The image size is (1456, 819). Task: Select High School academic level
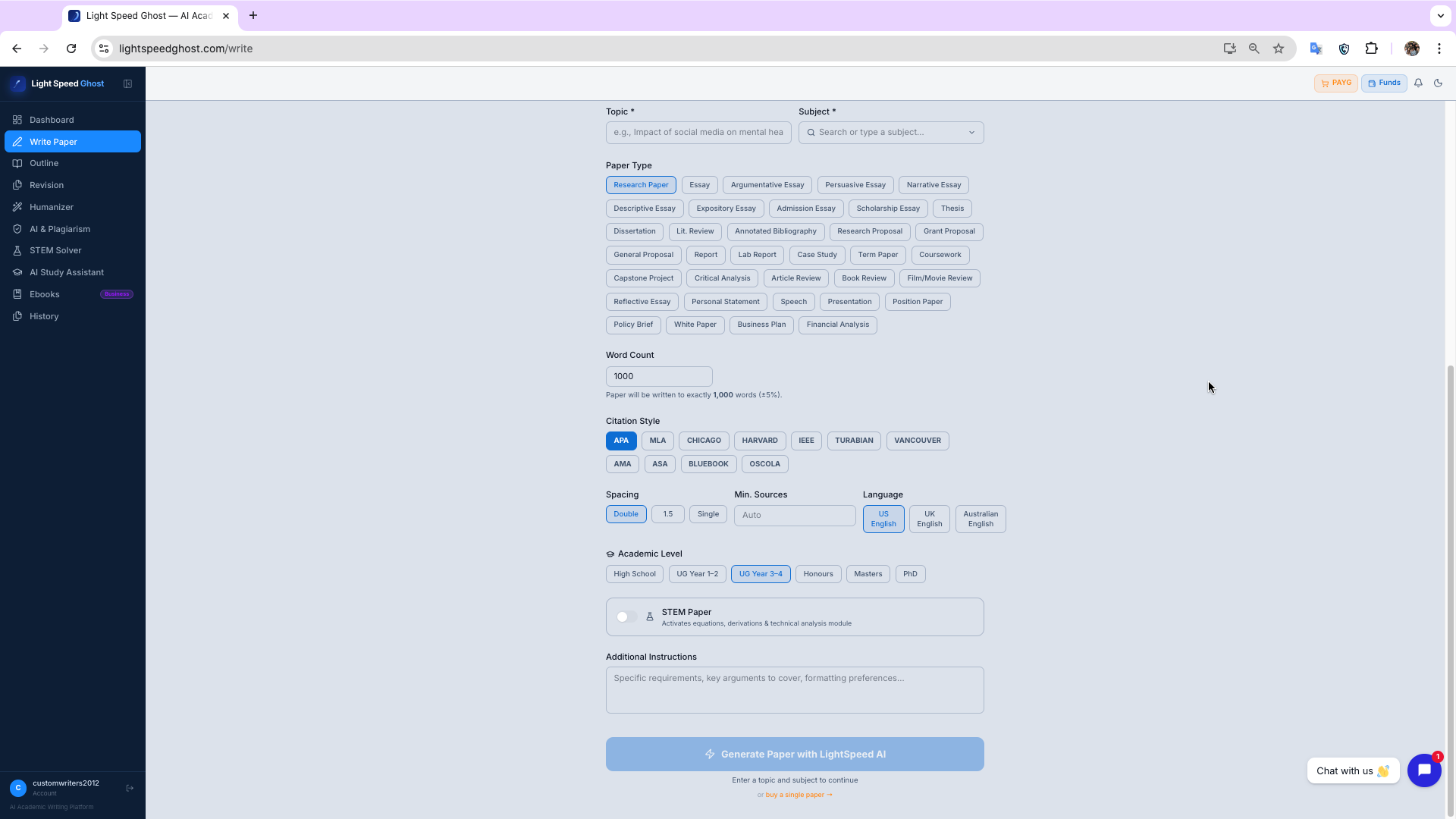[x=635, y=574]
